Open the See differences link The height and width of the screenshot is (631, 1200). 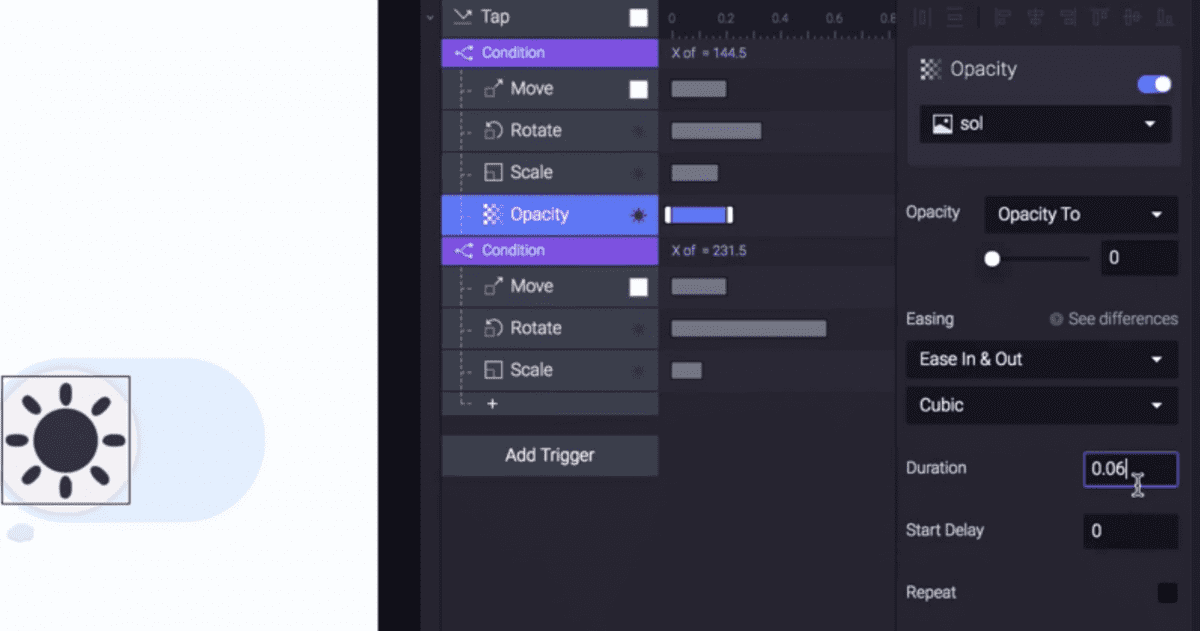1113,319
